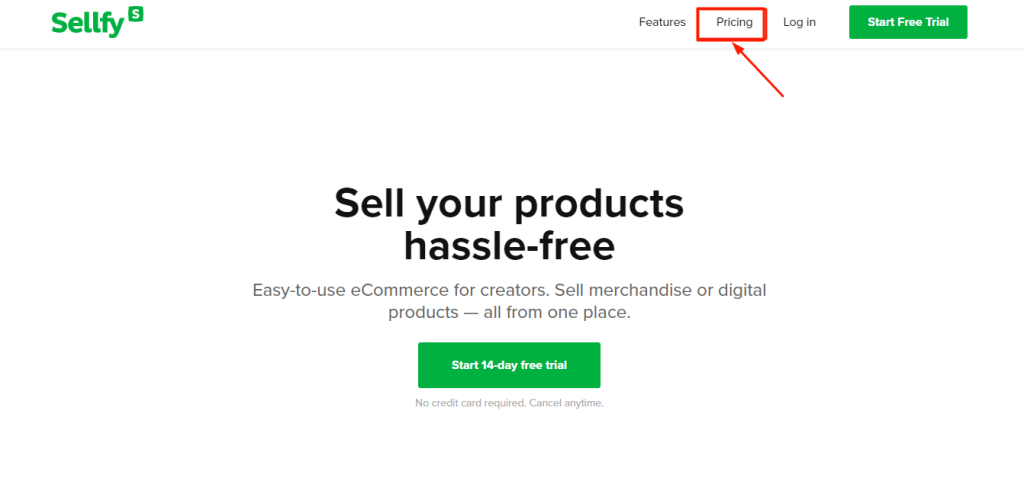Click the "Cancel anytime." text
Screen dimensions: 1024x488
[566, 403]
